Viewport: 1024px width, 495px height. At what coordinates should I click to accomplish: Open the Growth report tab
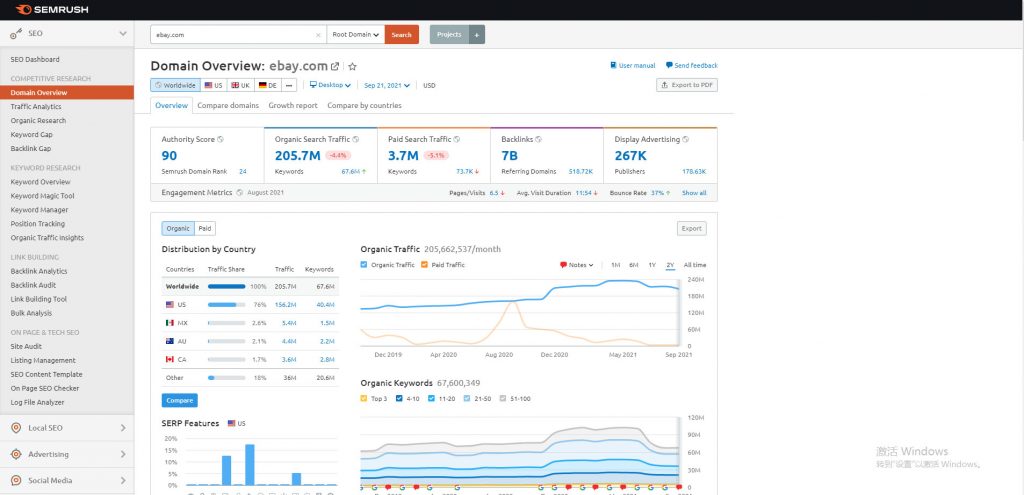coord(293,105)
